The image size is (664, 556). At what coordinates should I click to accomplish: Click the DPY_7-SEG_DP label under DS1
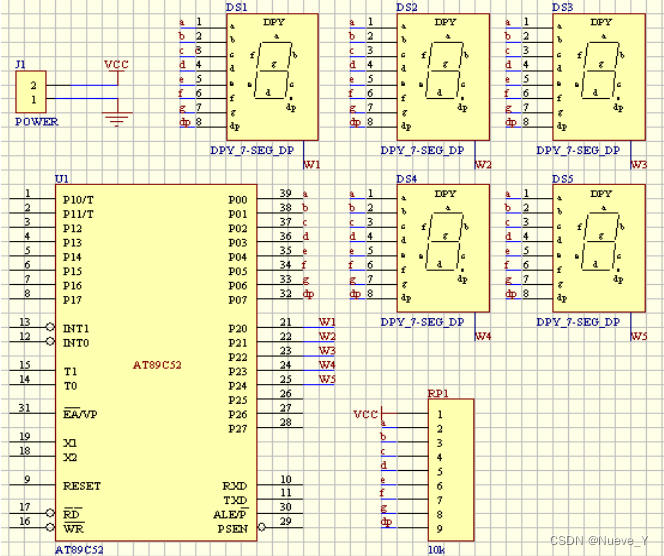point(252,150)
